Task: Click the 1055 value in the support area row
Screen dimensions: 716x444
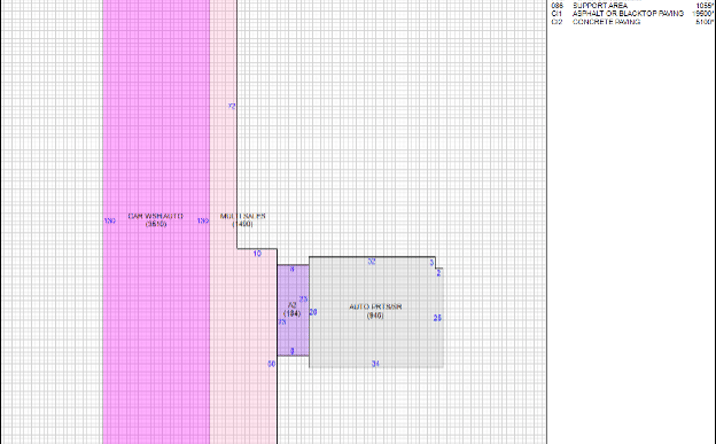Action: click(x=705, y=5)
